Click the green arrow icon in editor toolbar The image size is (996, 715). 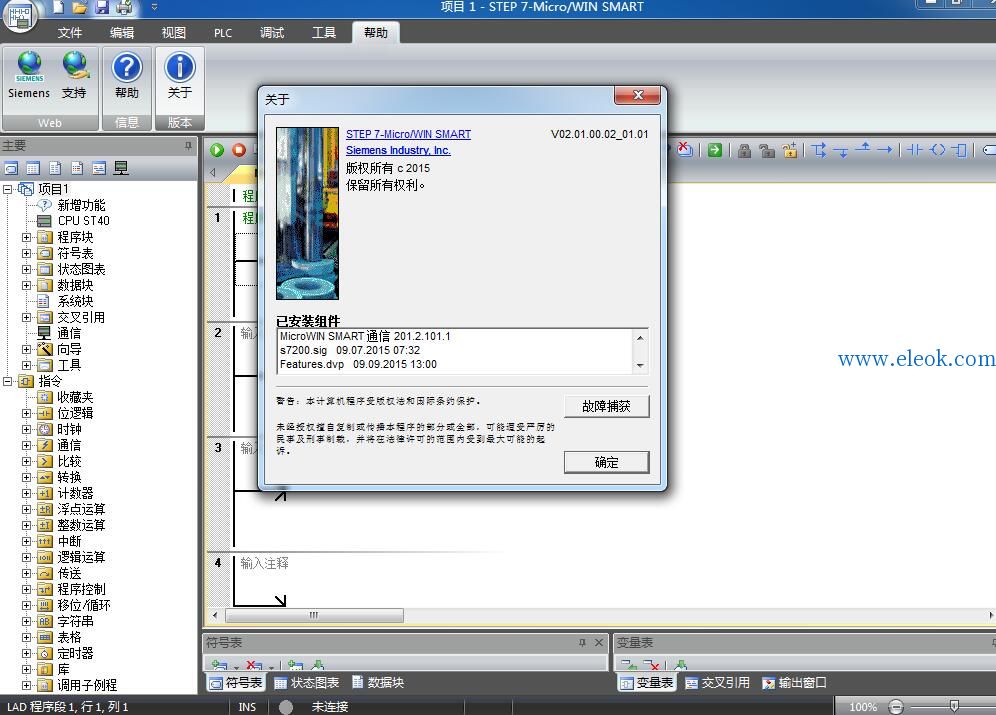click(x=715, y=150)
